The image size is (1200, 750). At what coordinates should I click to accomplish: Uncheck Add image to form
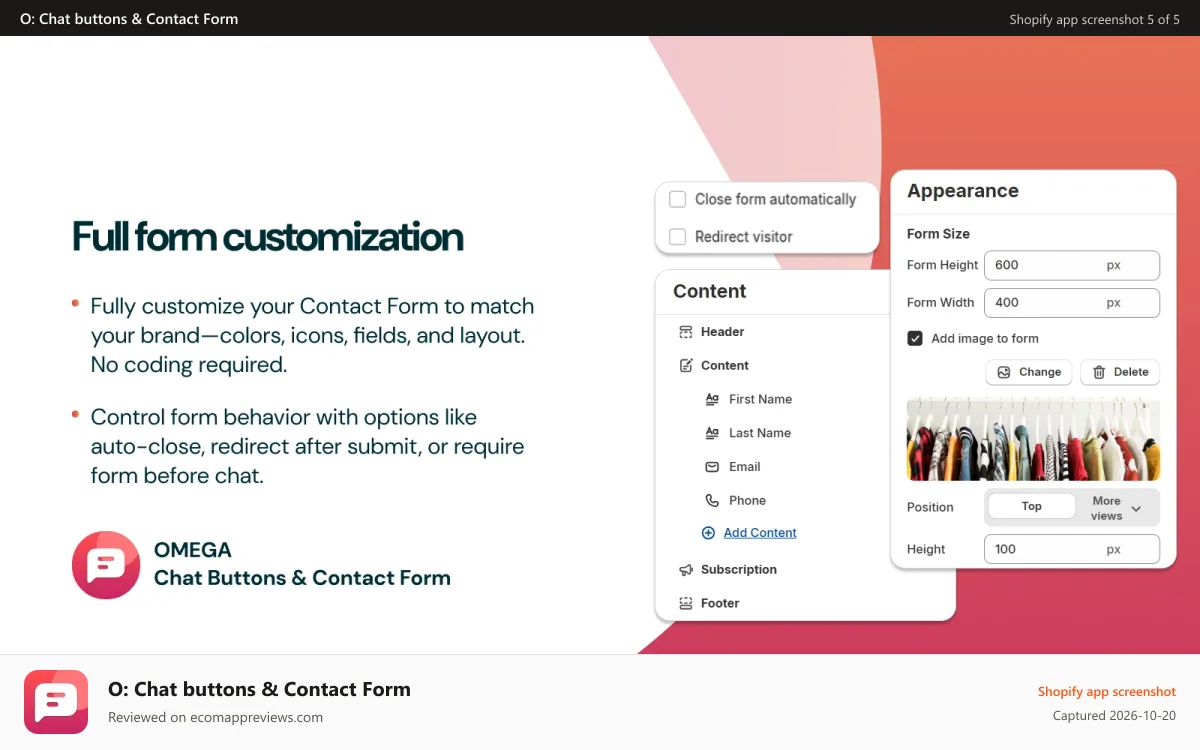coord(915,338)
